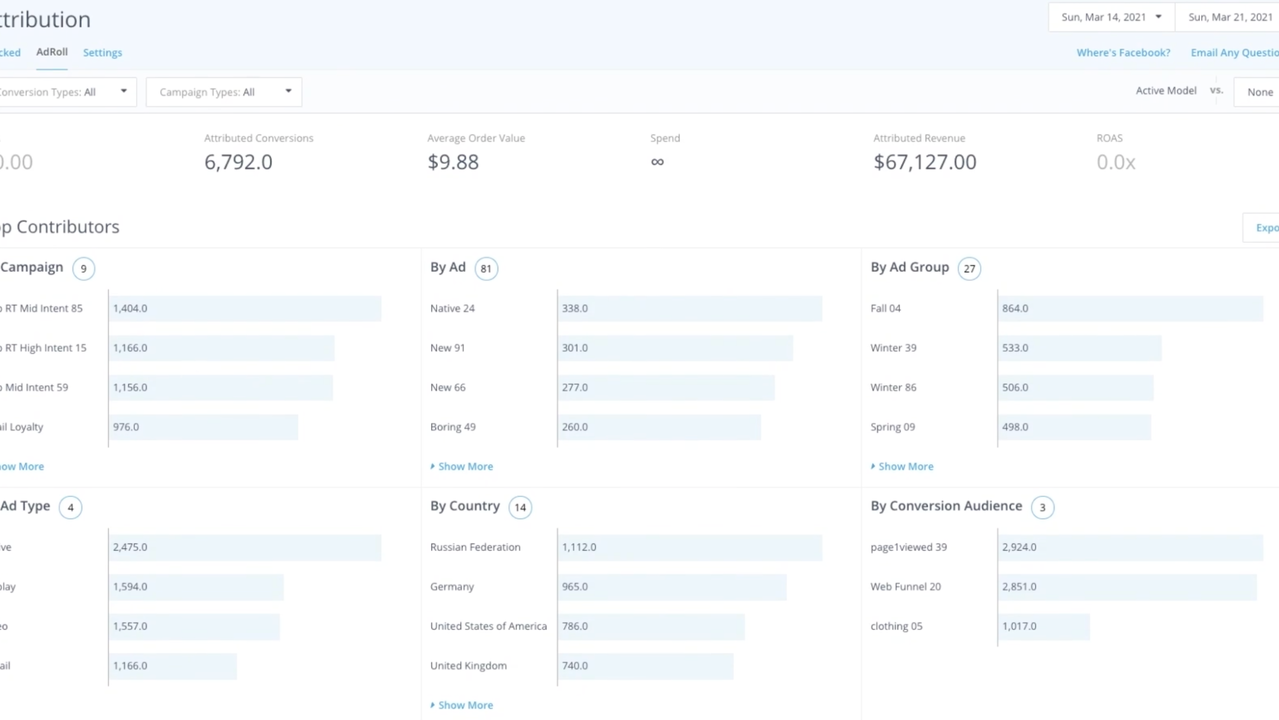Select the Native 24 bar in By Ad
This screenshot has width=1279, height=720.
(x=689, y=308)
